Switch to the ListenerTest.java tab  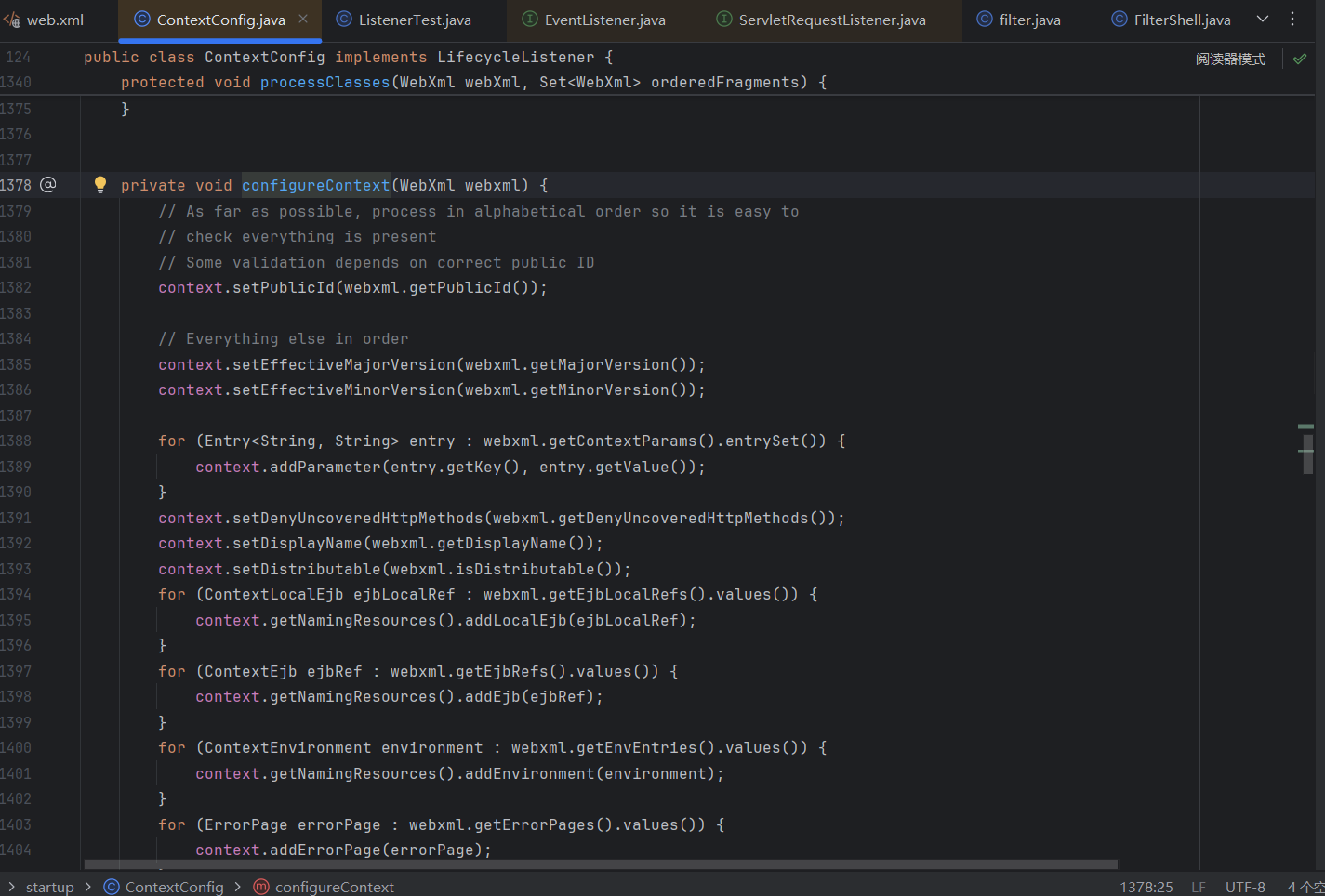414,20
